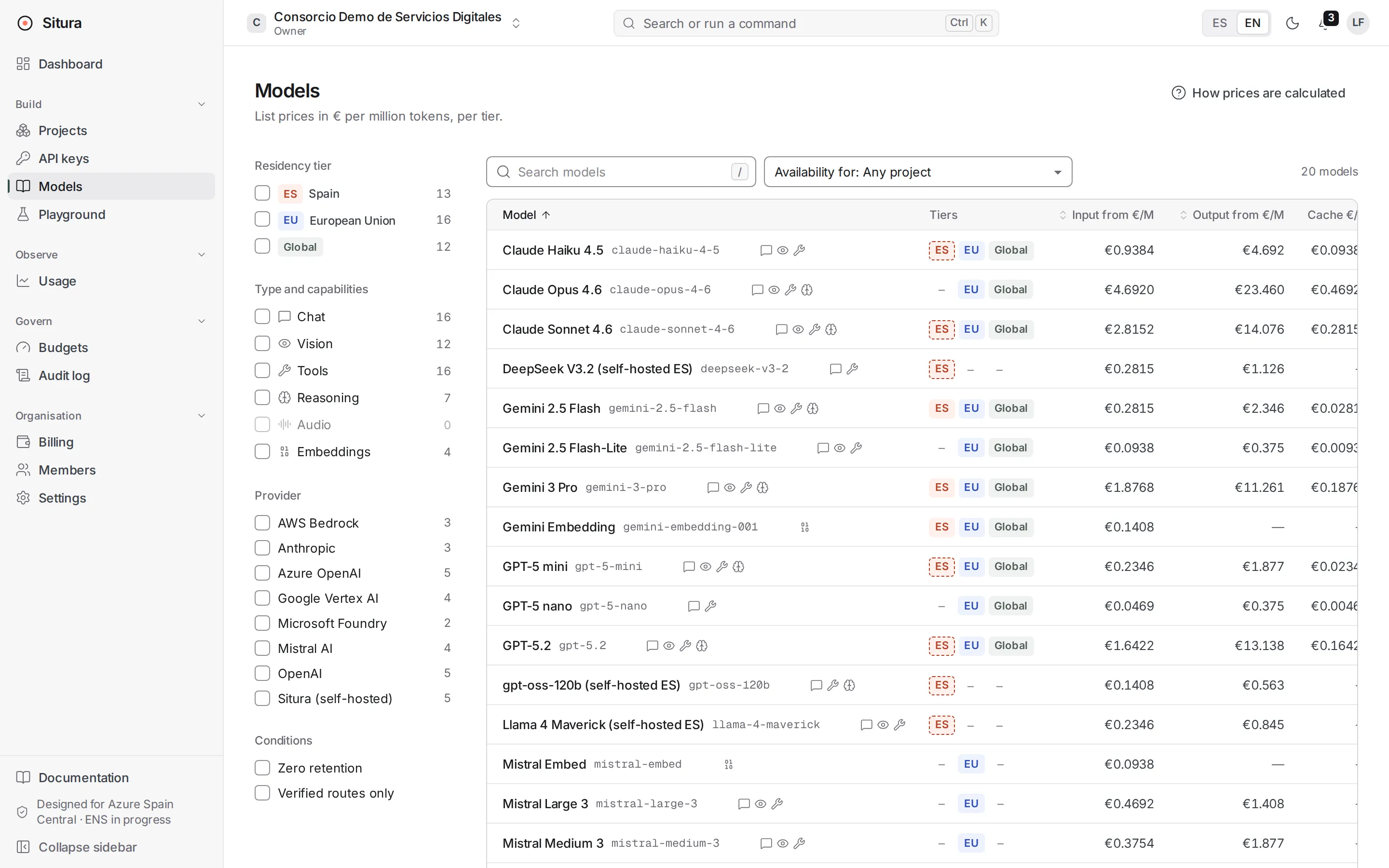Sort by the Model column header
This screenshot has height=868, width=1389.
pyautogui.click(x=526, y=215)
